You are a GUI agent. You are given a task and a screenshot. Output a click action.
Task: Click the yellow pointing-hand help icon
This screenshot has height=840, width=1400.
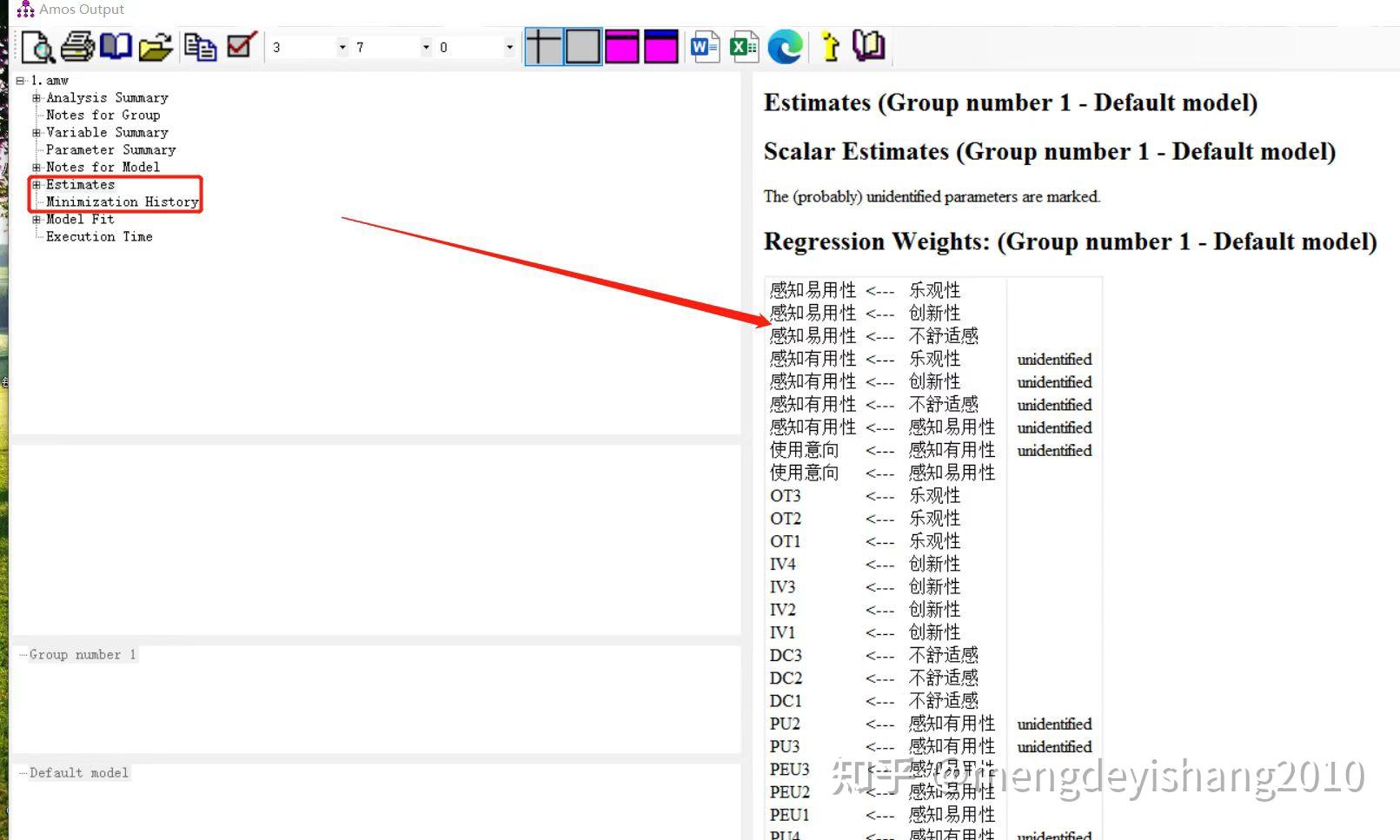(830, 46)
